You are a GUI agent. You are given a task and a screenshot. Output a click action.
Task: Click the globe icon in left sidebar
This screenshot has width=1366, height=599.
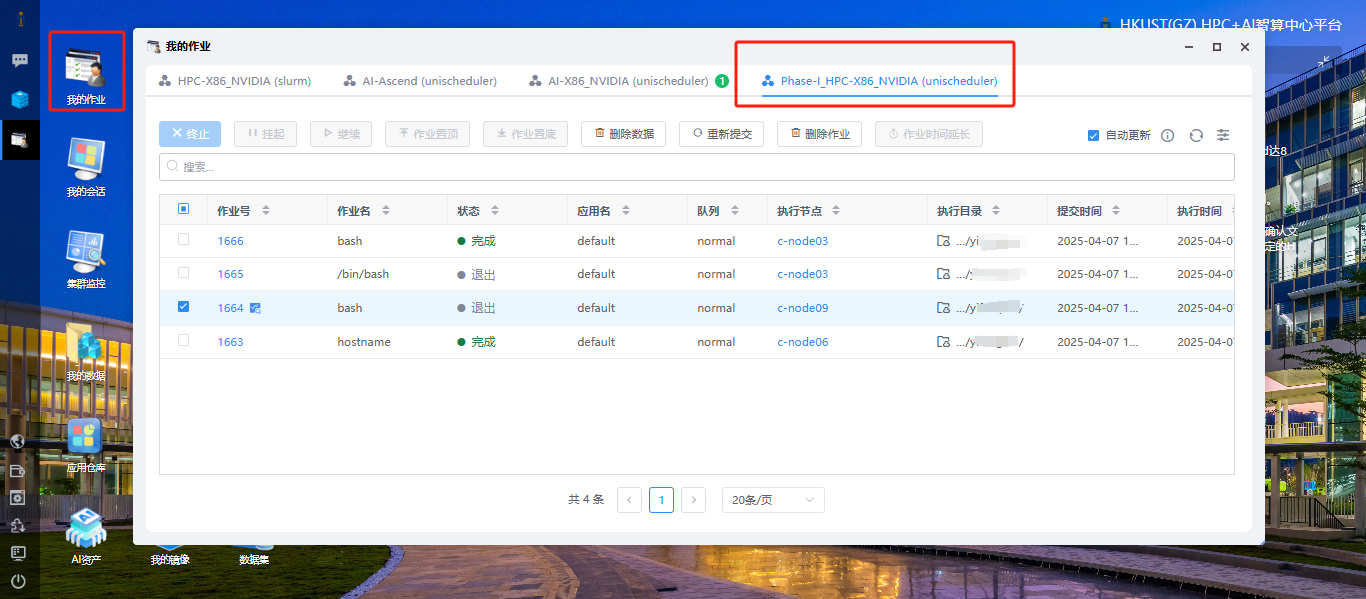[18, 442]
